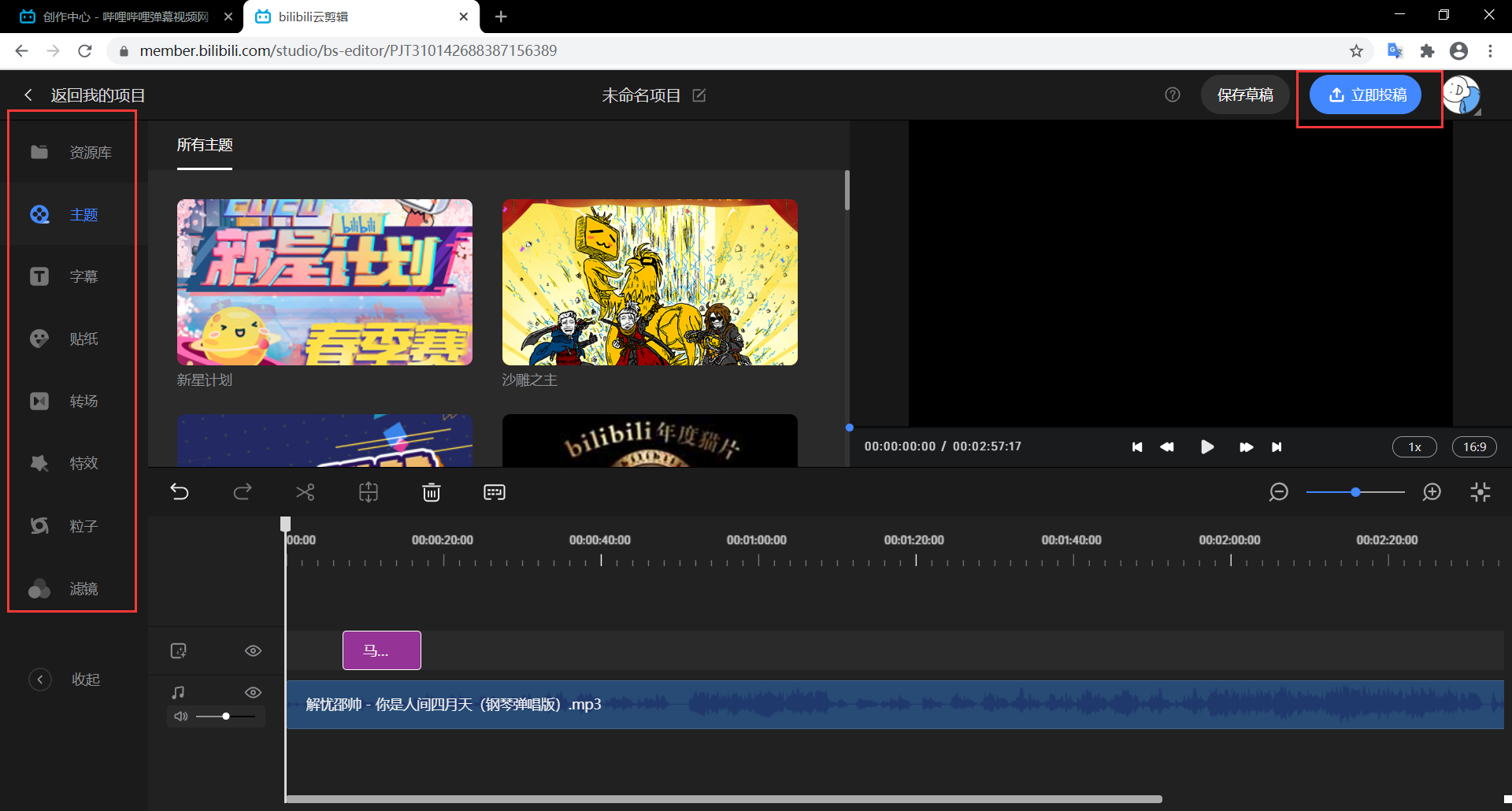Click the 立即投稿 submit button

1366,94
